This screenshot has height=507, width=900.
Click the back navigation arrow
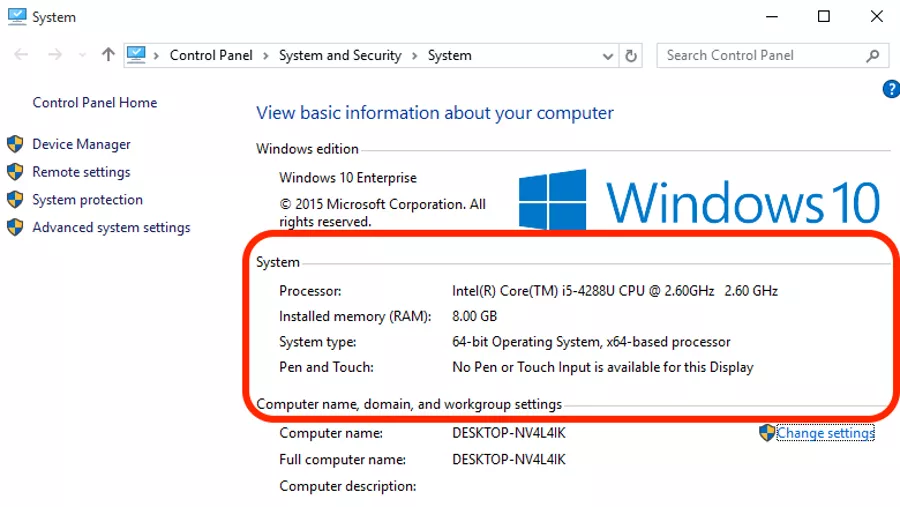21,55
